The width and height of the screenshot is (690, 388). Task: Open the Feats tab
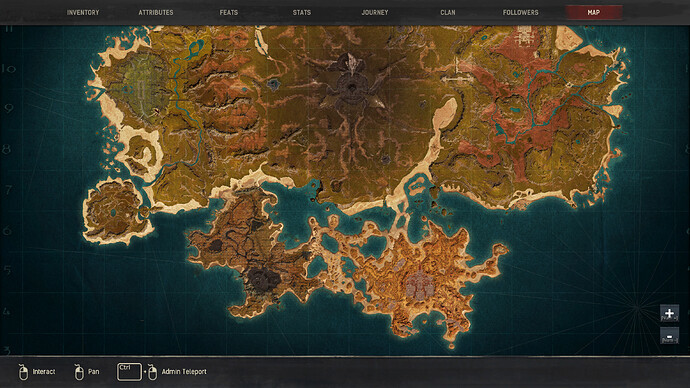(x=229, y=12)
